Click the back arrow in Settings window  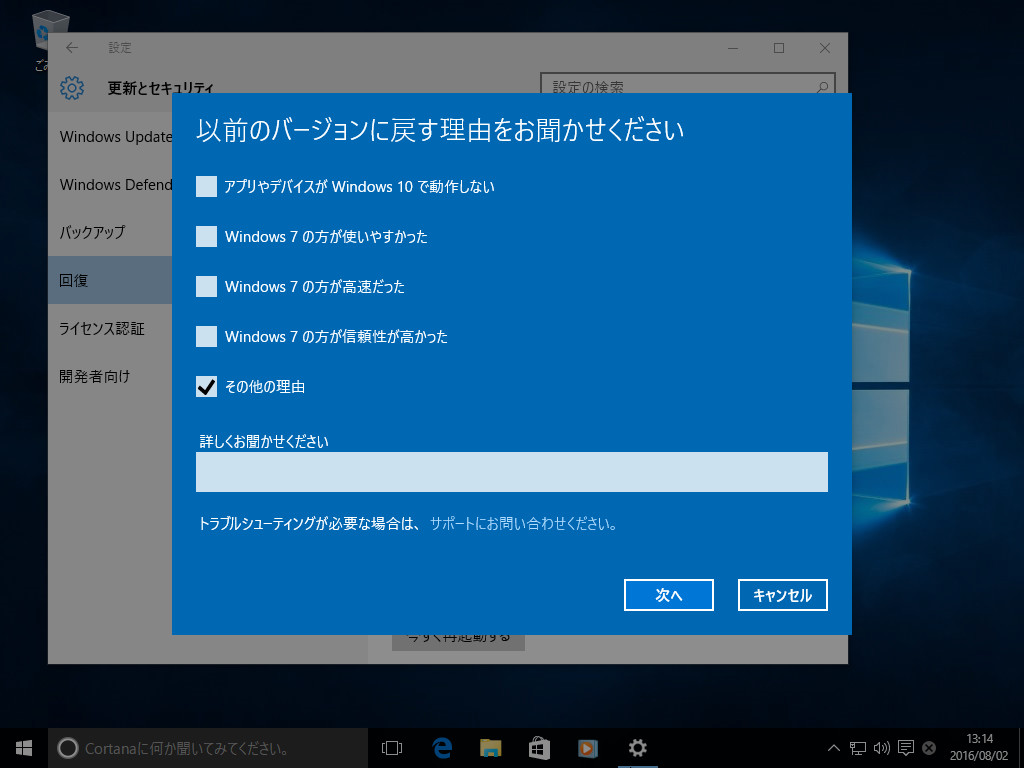(72, 48)
